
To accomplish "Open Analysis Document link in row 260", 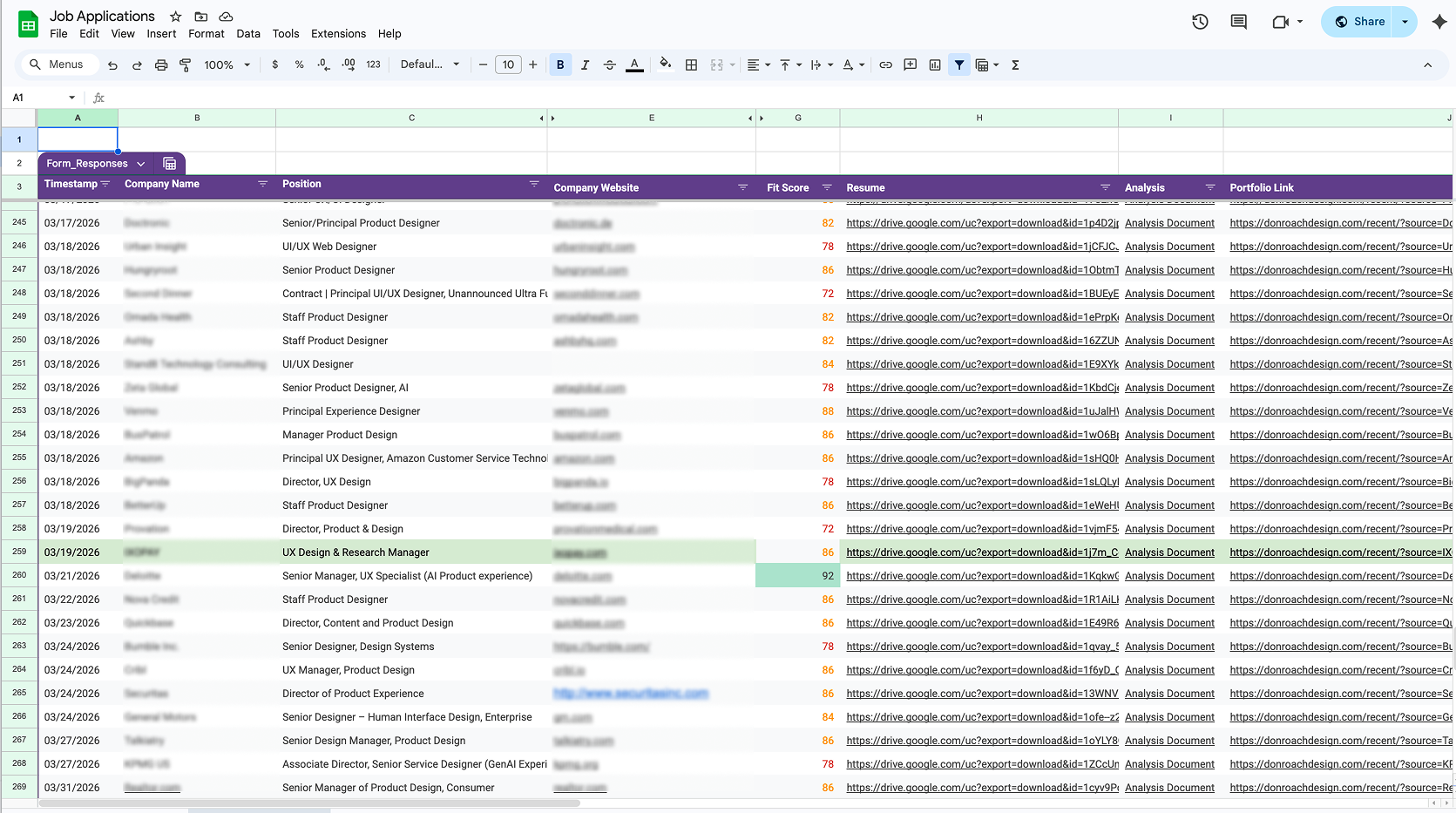I will click(1169, 576).
